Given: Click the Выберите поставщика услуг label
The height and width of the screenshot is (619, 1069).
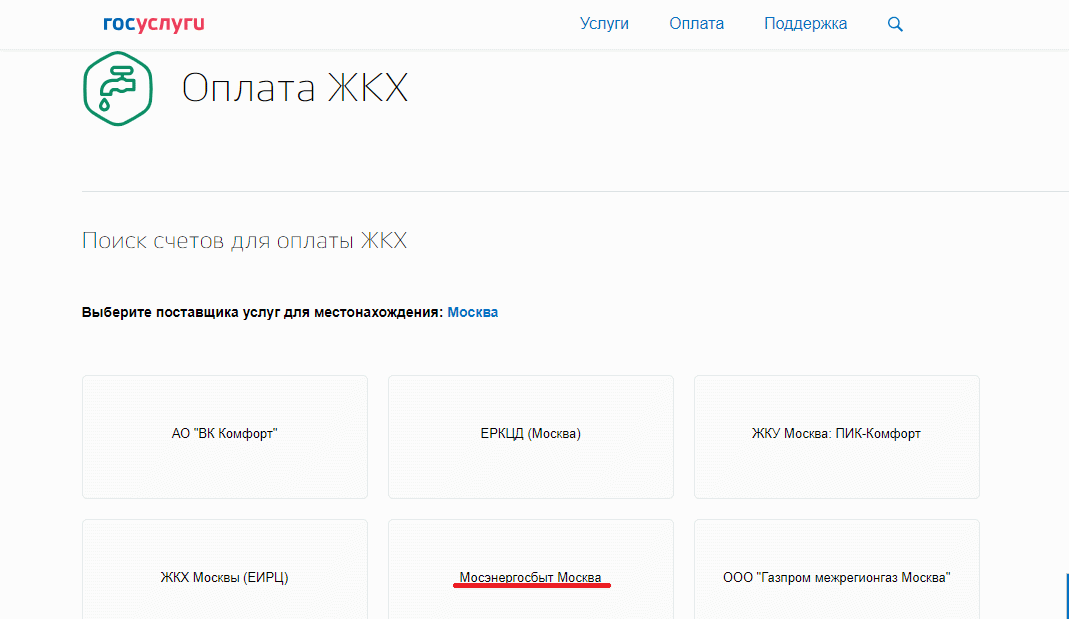Looking at the screenshot, I should (261, 312).
